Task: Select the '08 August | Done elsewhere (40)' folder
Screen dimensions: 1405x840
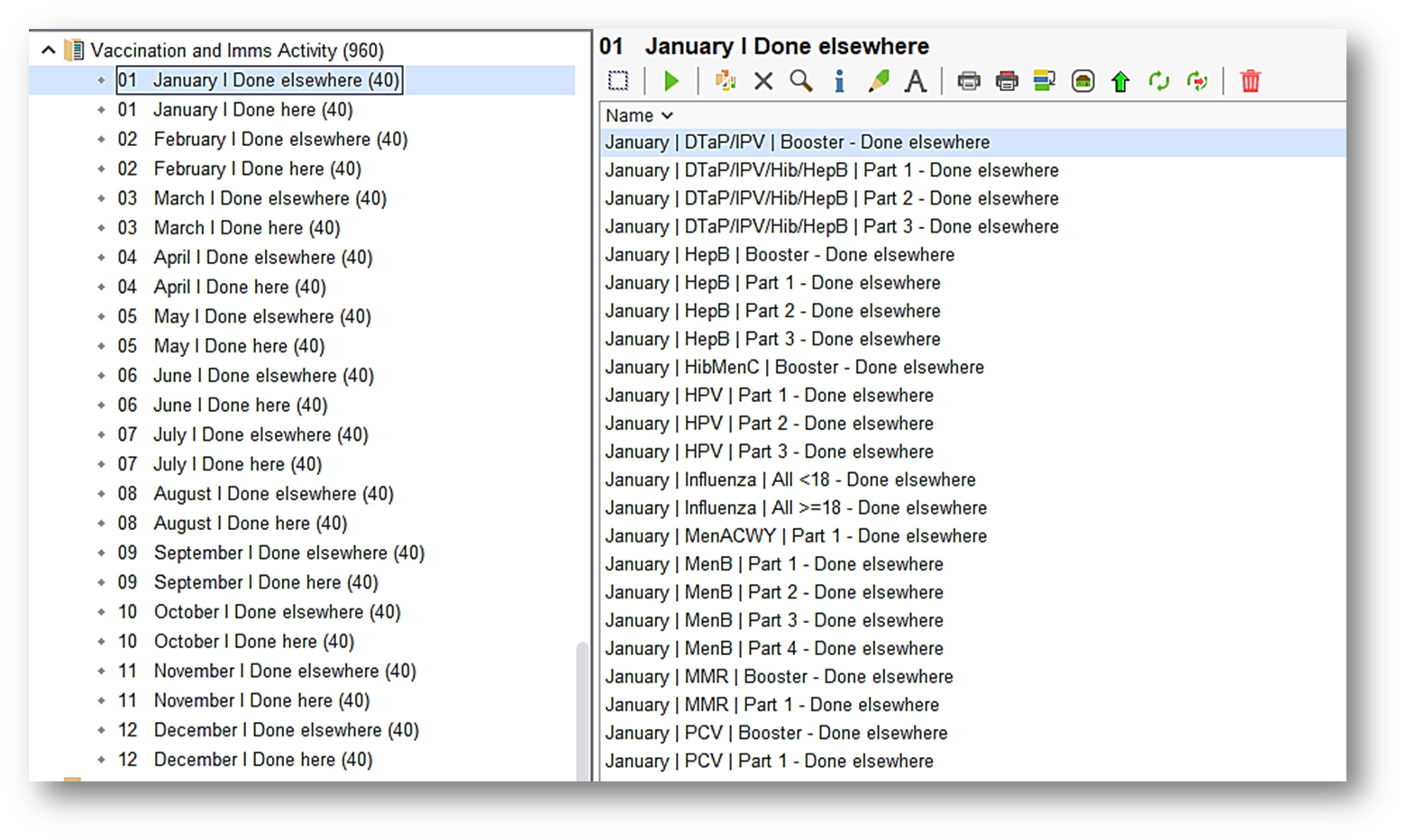Action: pyautogui.click(x=256, y=494)
